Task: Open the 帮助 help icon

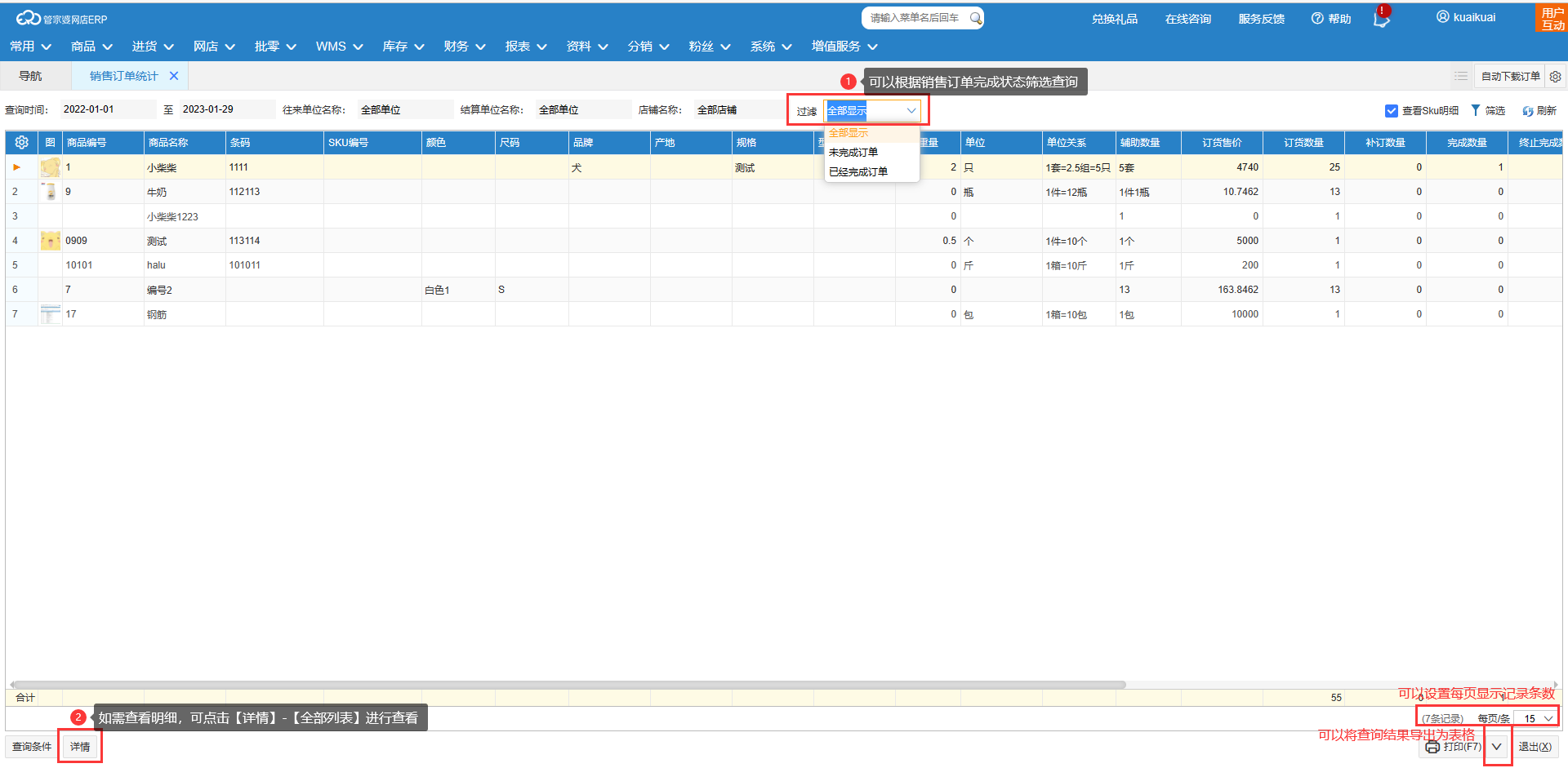Action: [x=1317, y=19]
